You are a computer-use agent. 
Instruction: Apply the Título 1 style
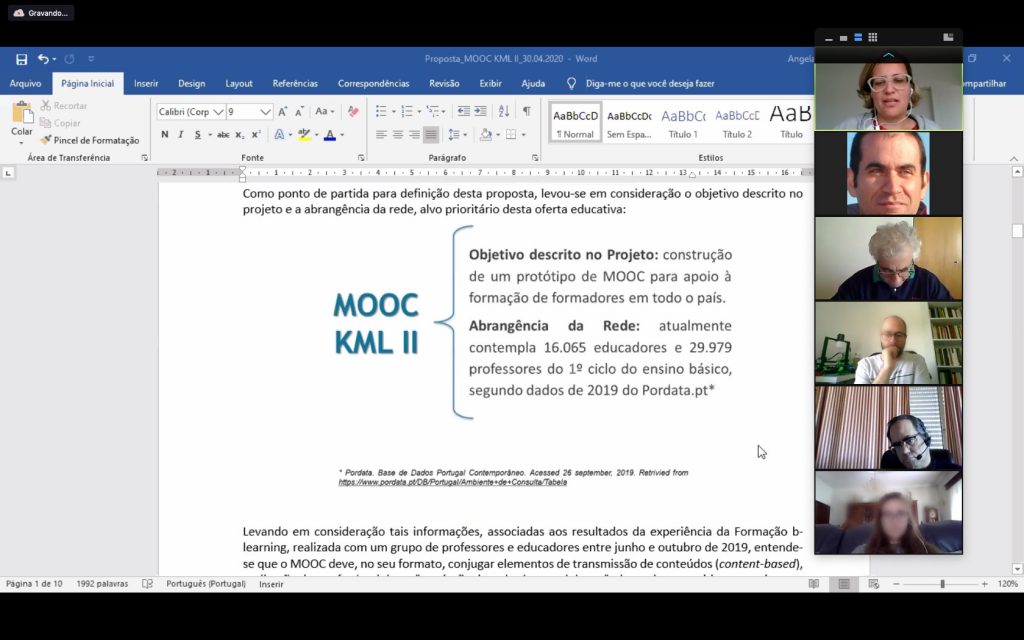(x=683, y=122)
